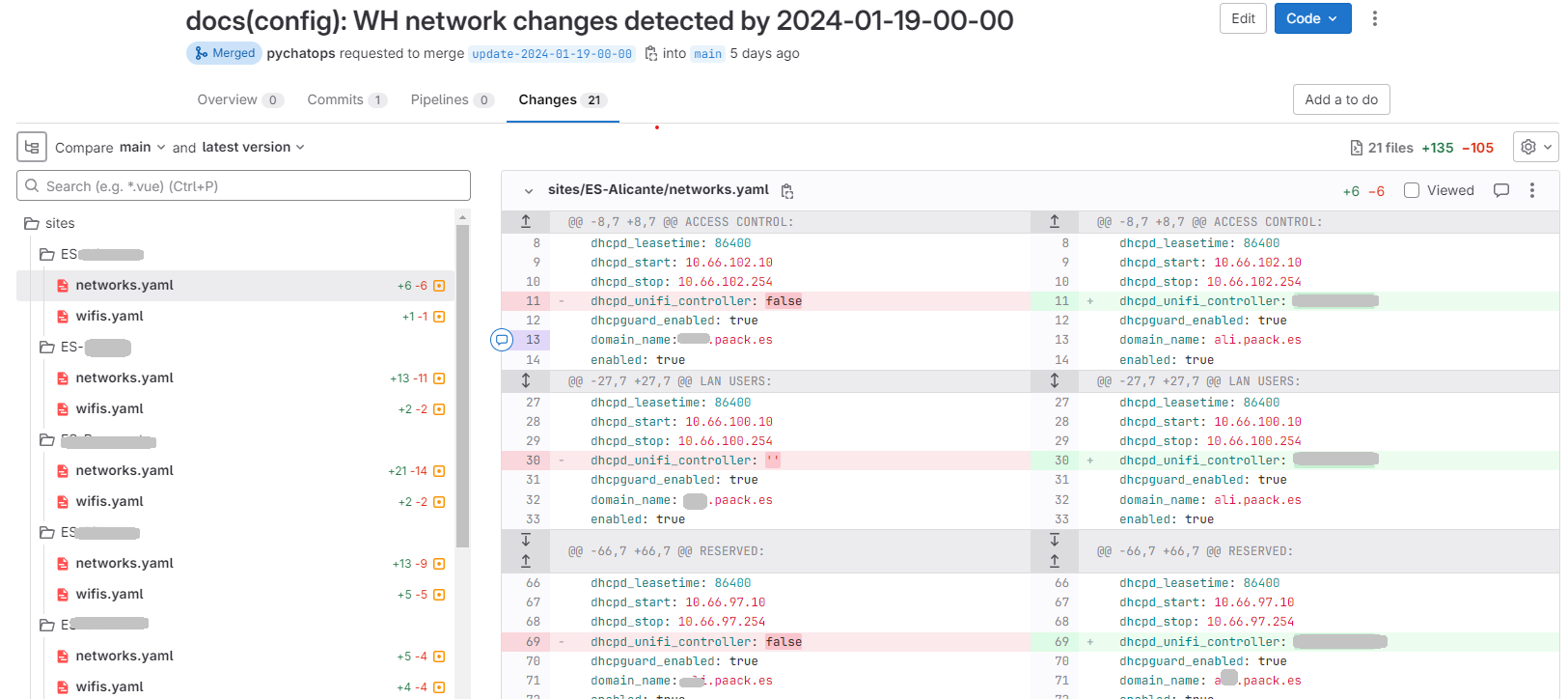Click the Add a to do button
Viewport: 1568px width, 699px height.
point(1341,99)
